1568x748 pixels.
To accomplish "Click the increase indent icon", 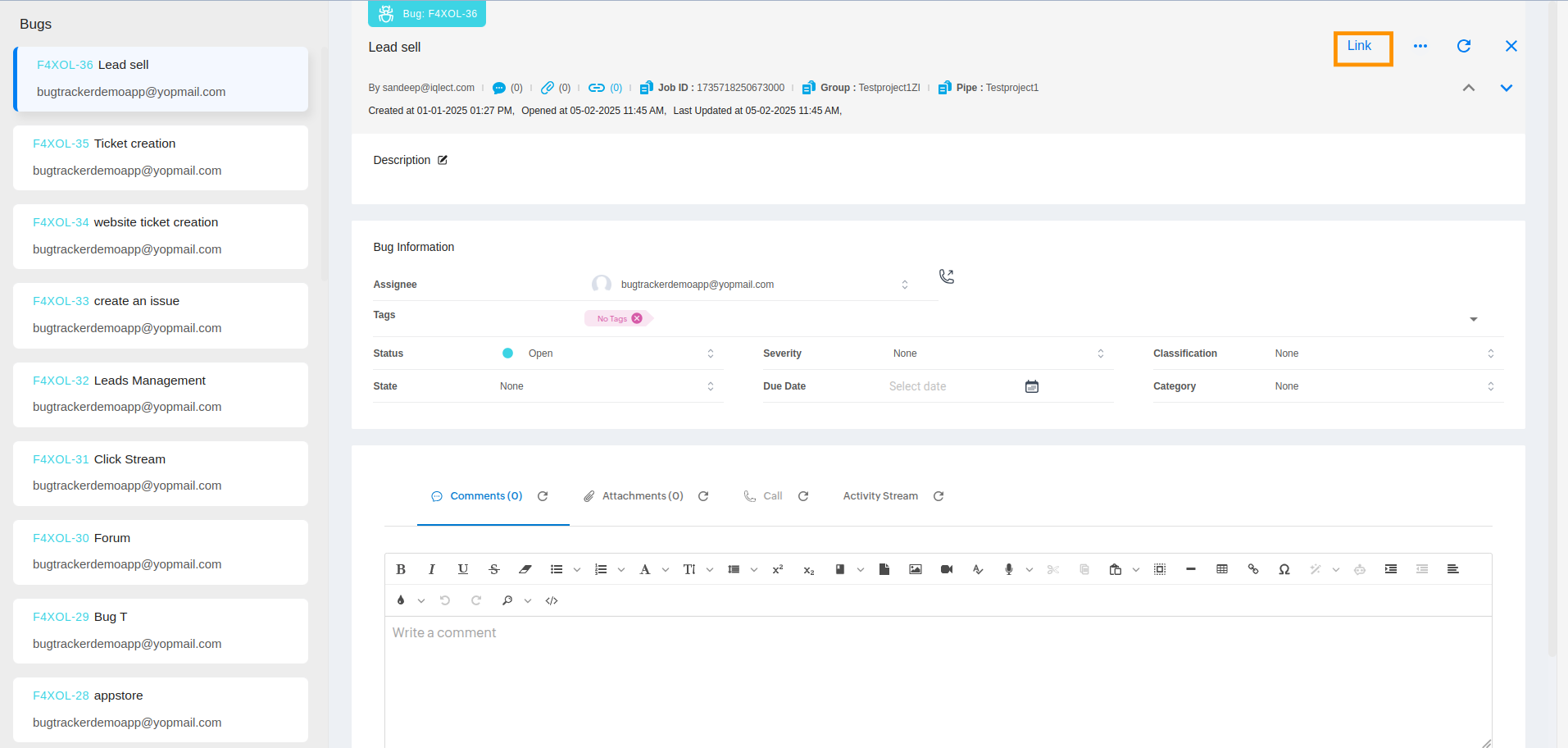I will coord(1391,569).
